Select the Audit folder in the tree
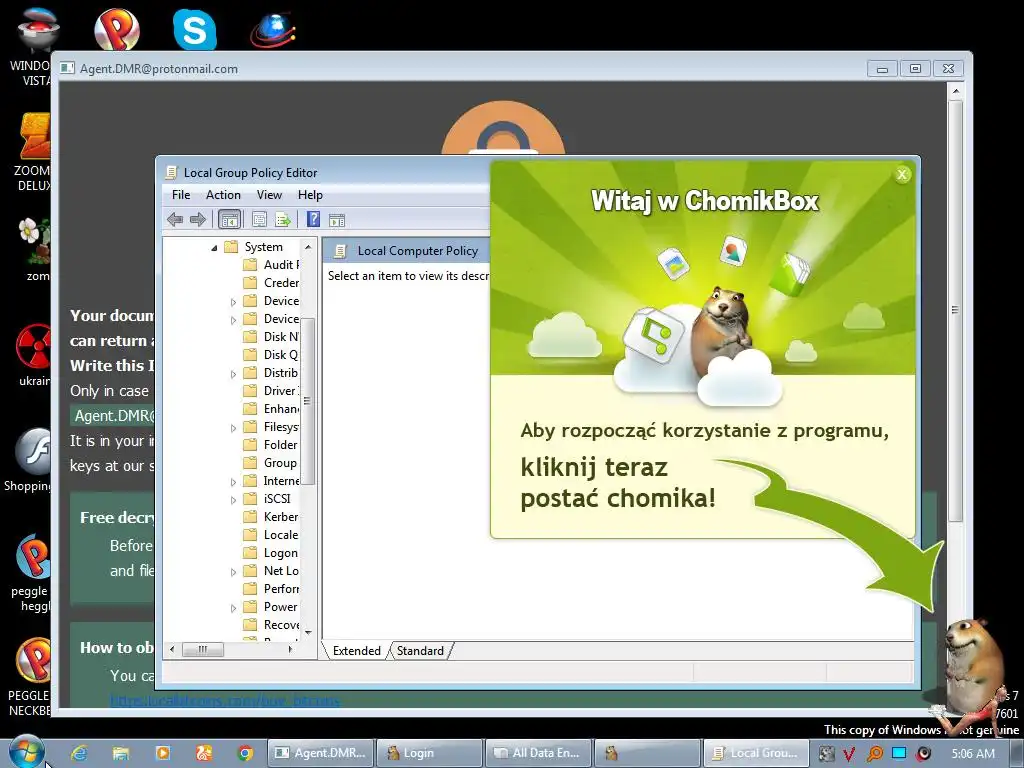 tap(271, 264)
